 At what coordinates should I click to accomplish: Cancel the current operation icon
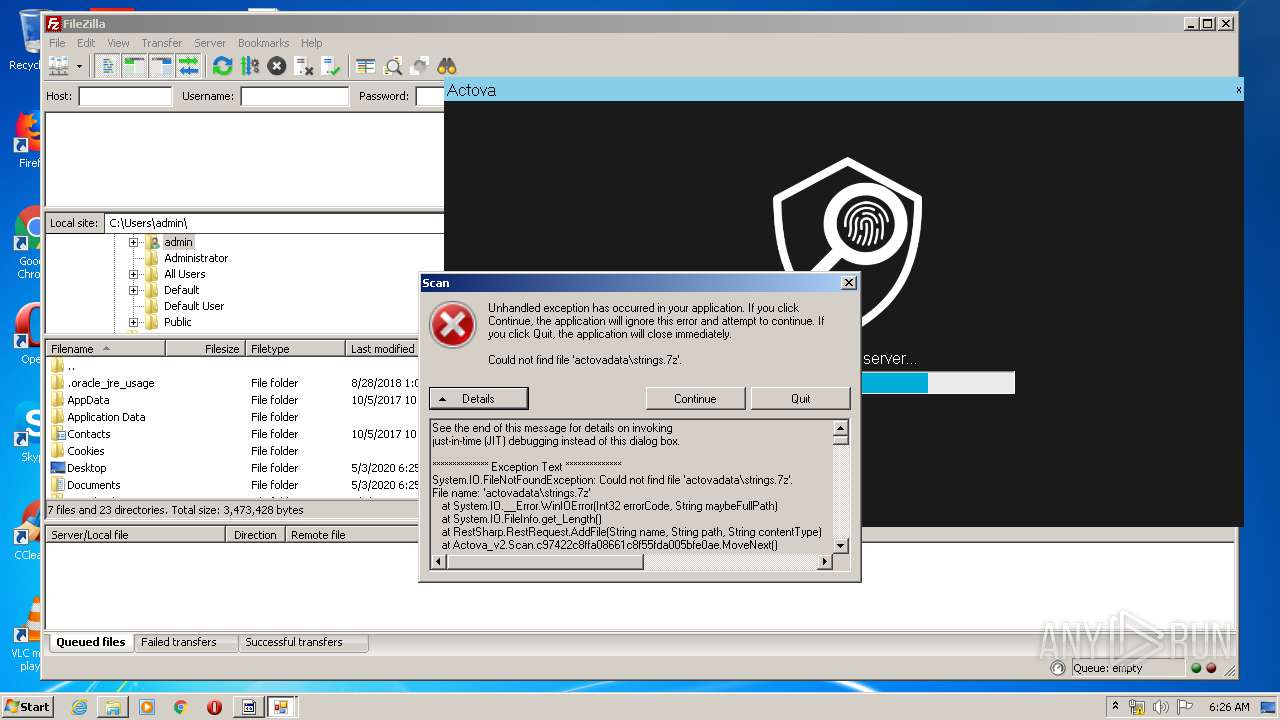click(x=277, y=66)
